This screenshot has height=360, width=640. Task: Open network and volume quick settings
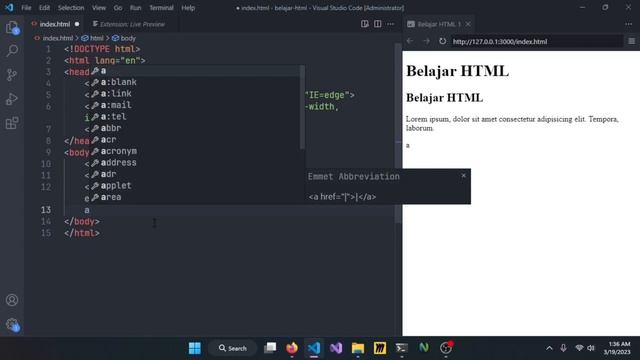[x=585, y=348]
